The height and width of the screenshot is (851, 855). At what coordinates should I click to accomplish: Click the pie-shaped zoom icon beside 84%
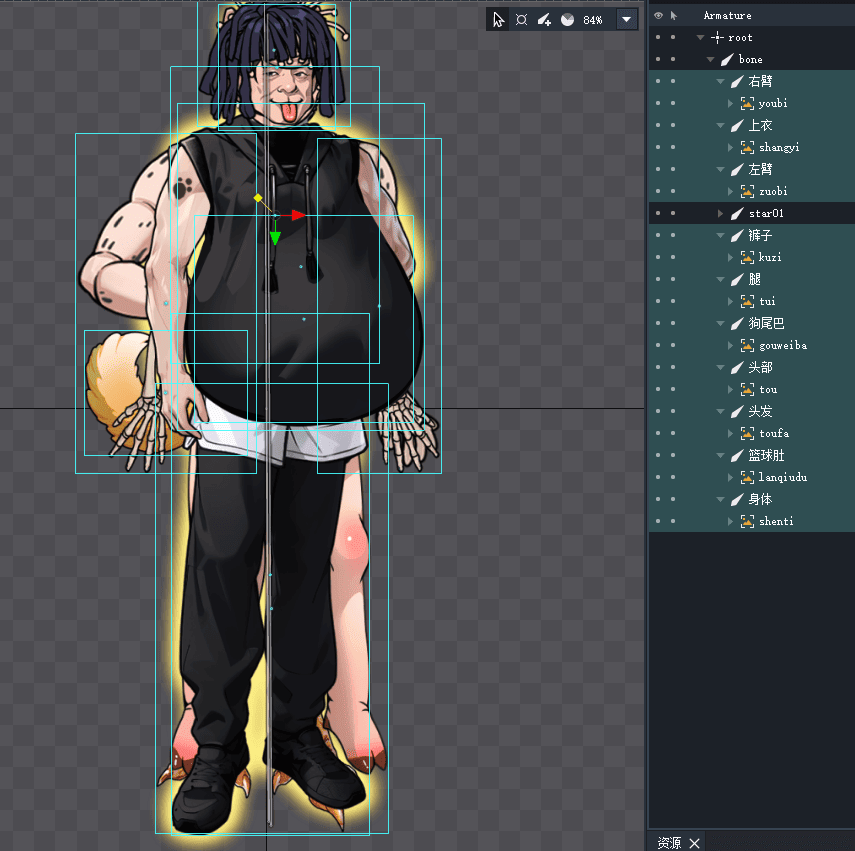tap(567, 20)
